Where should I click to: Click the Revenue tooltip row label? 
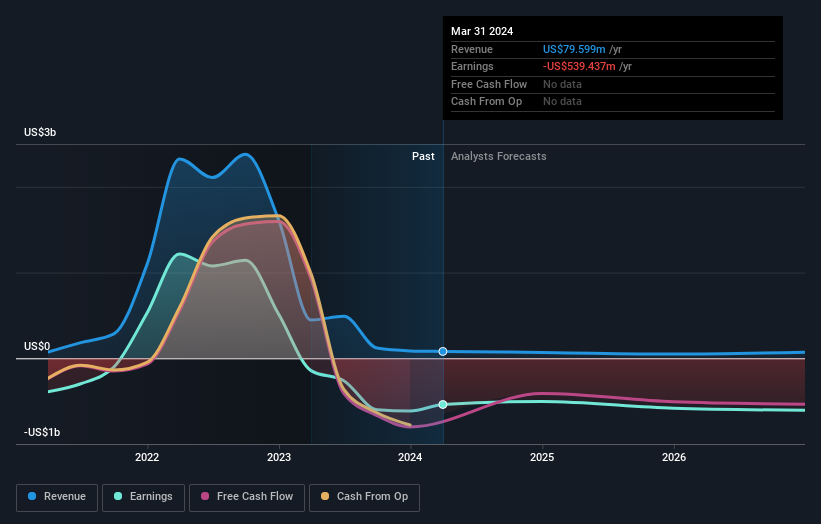[x=472, y=49]
